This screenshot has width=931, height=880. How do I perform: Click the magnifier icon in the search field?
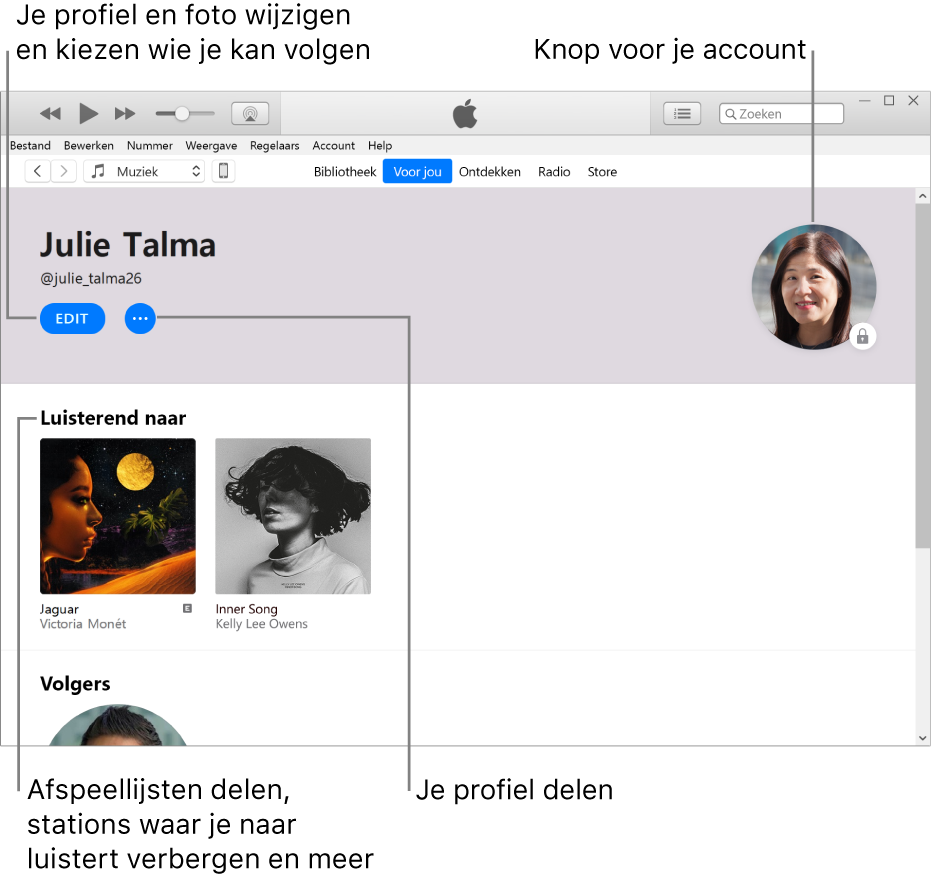730,114
